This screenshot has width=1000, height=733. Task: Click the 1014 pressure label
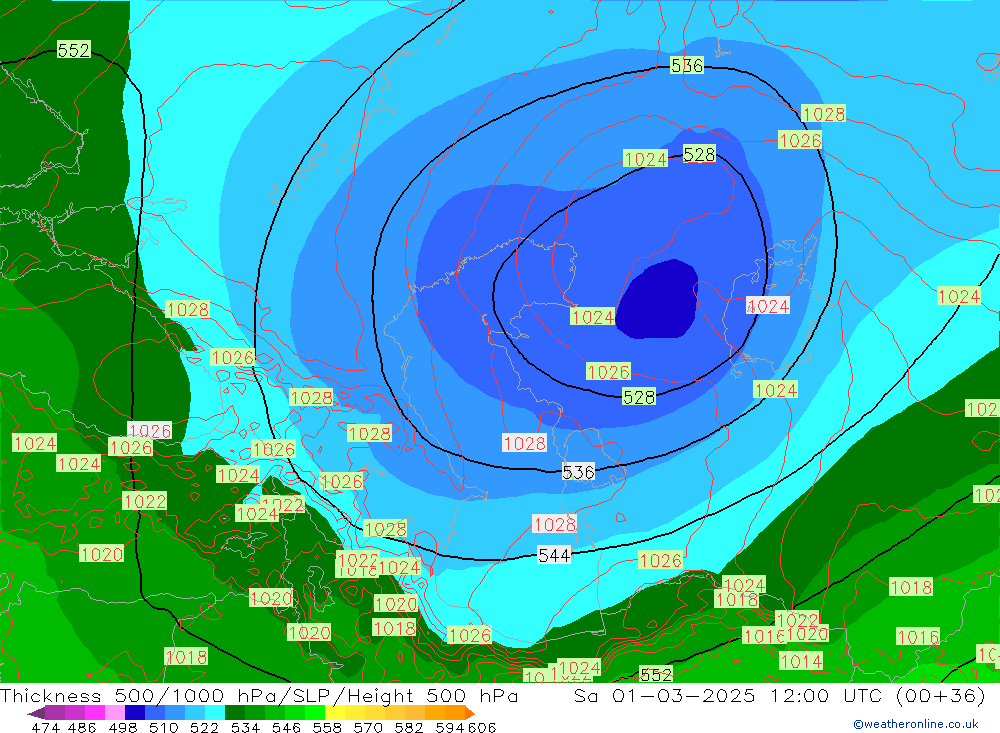801,661
